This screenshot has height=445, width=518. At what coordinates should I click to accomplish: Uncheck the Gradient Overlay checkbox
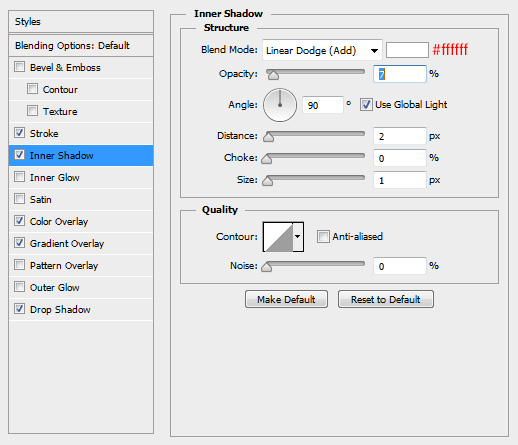pos(19,243)
